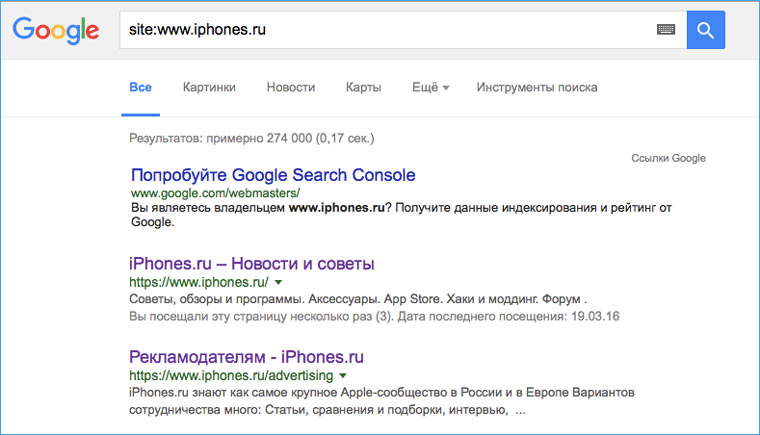Image resolution: width=760 pixels, height=435 pixels.
Task: Open the Новости tab
Action: (291, 87)
